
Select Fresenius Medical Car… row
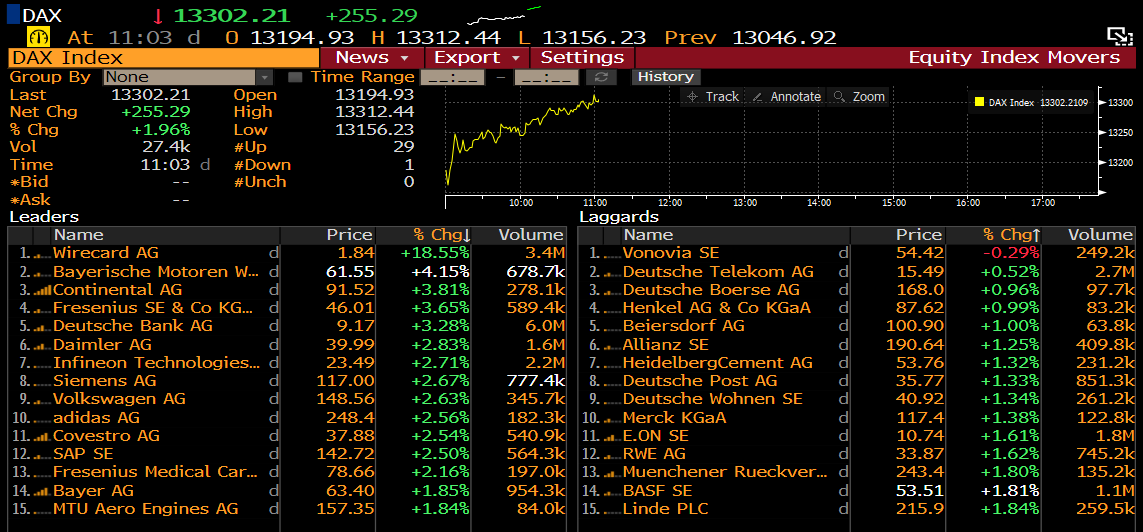coord(286,472)
